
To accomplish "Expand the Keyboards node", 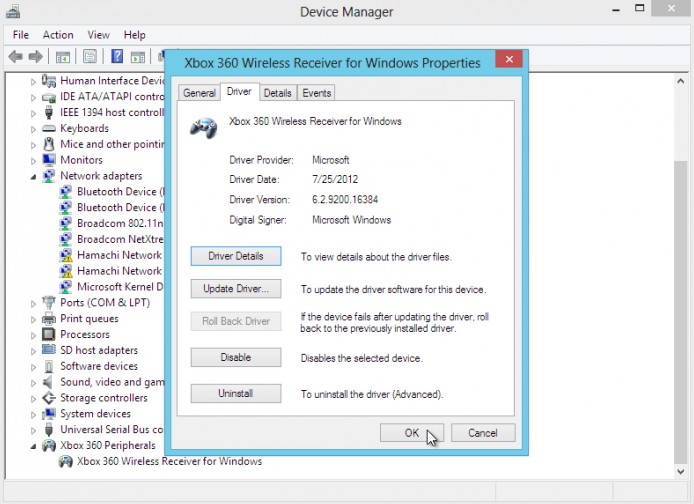I will [33, 129].
